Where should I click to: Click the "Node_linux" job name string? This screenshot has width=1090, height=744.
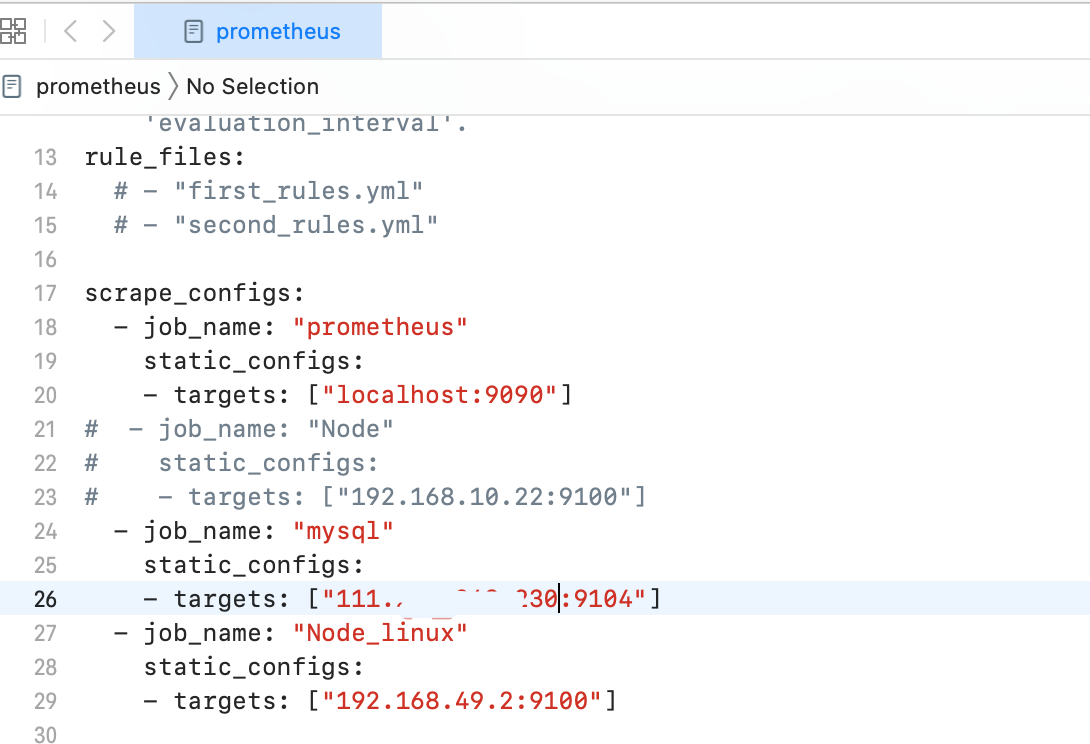[380, 633]
